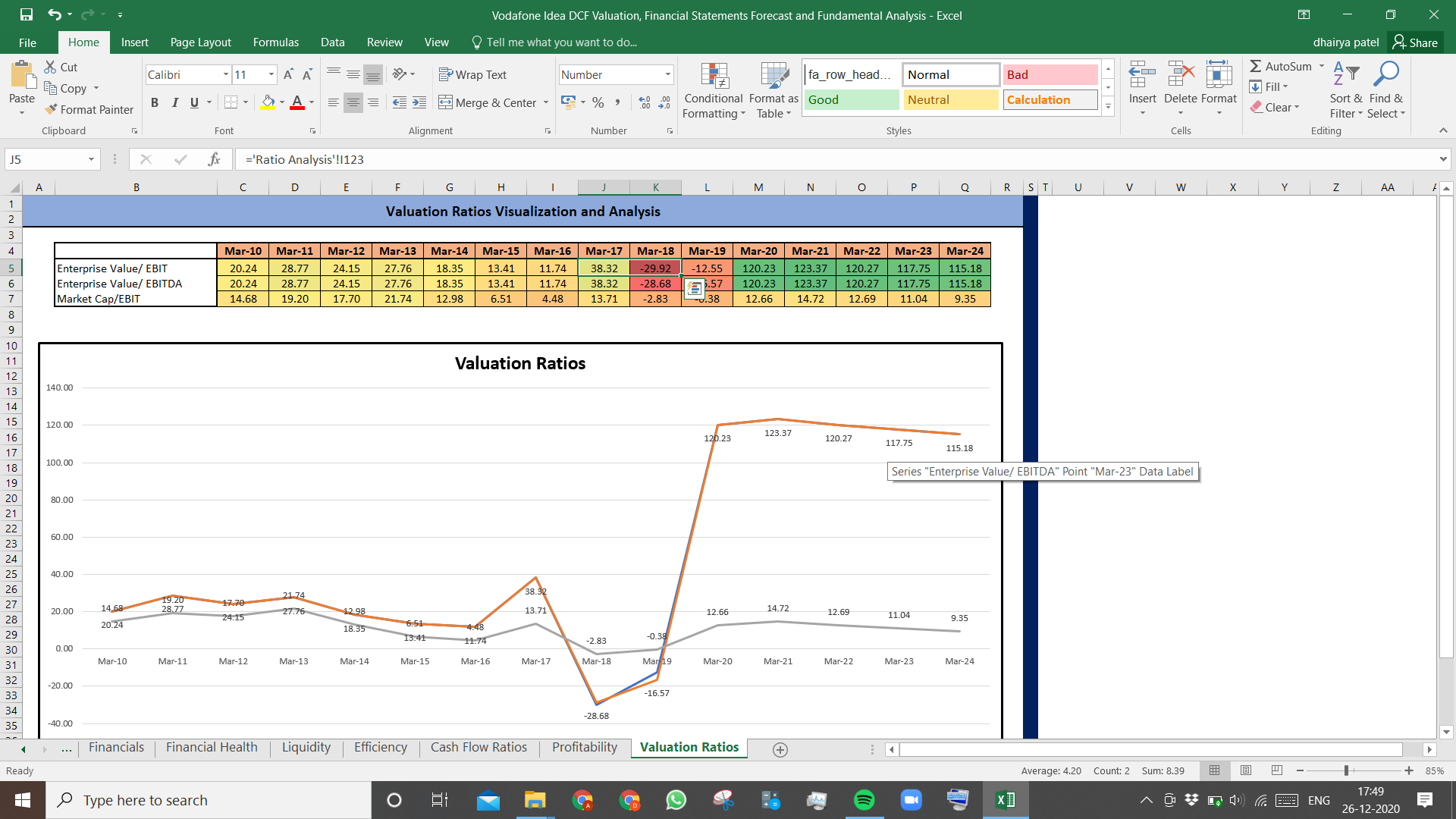Toggle Wrap Text for the selection
This screenshot has height=819, width=1456.
coord(472,74)
